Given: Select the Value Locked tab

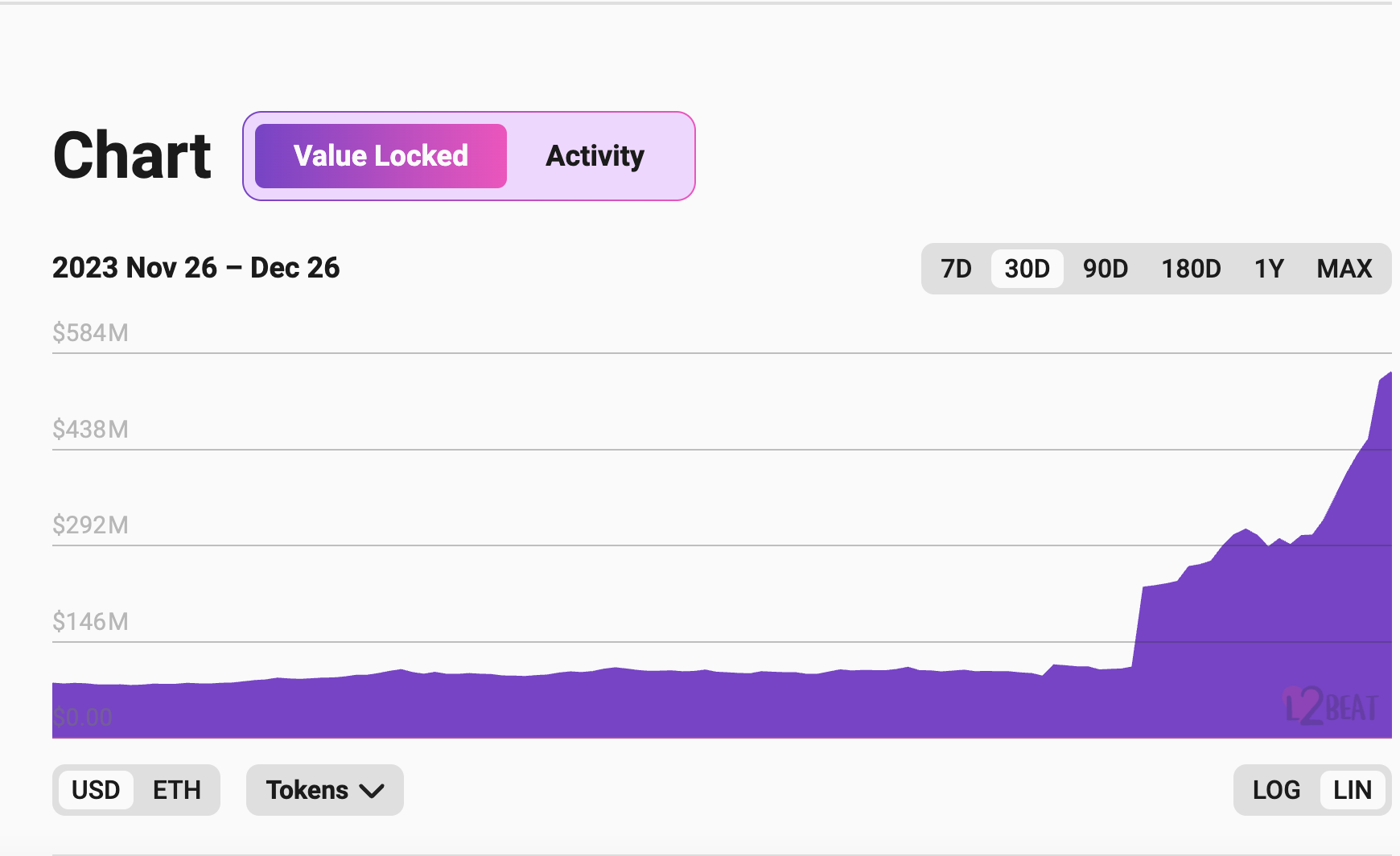Looking at the screenshot, I should click(x=381, y=156).
